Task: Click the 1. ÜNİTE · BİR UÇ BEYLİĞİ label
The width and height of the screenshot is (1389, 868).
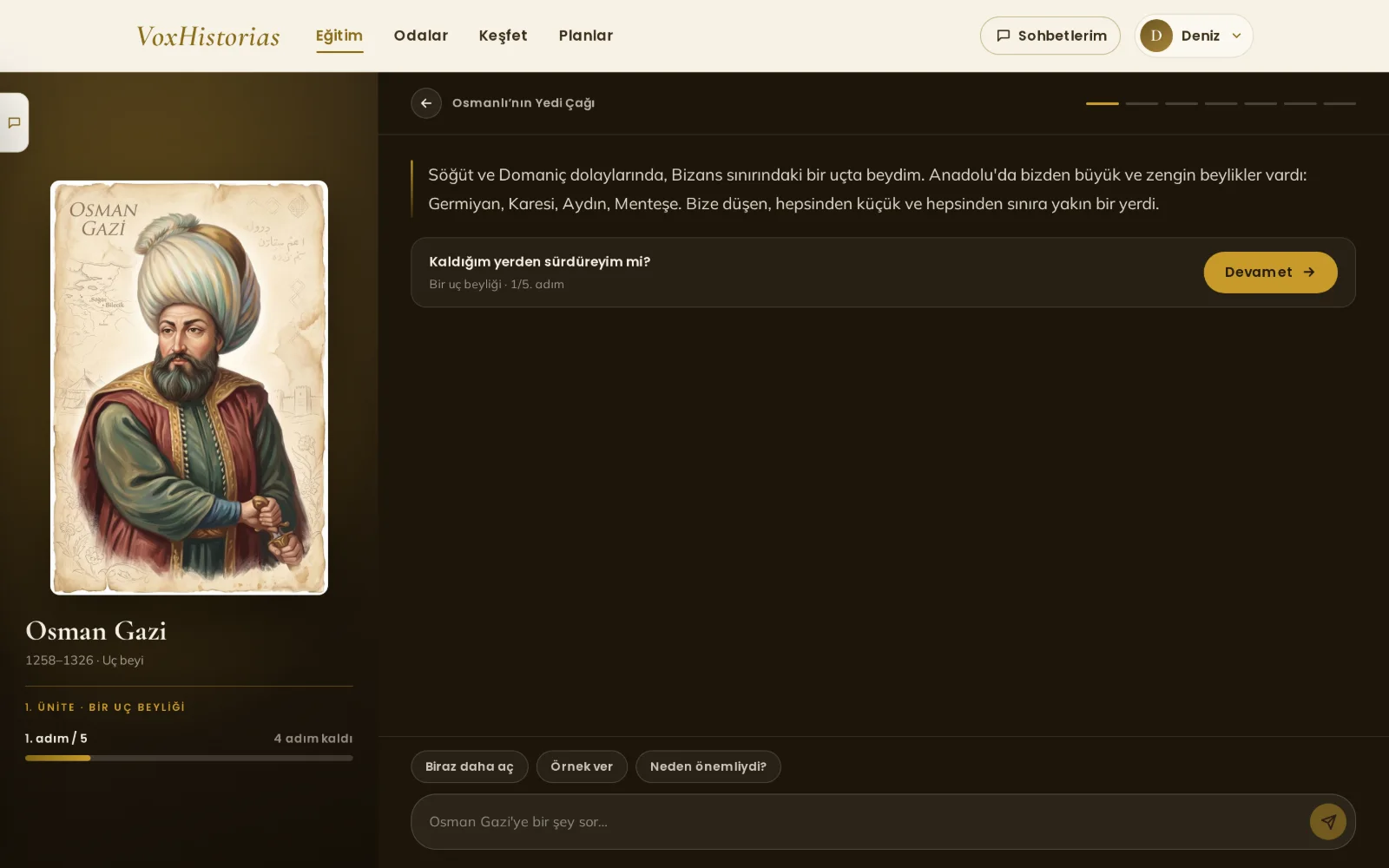Action: (x=105, y=707)
